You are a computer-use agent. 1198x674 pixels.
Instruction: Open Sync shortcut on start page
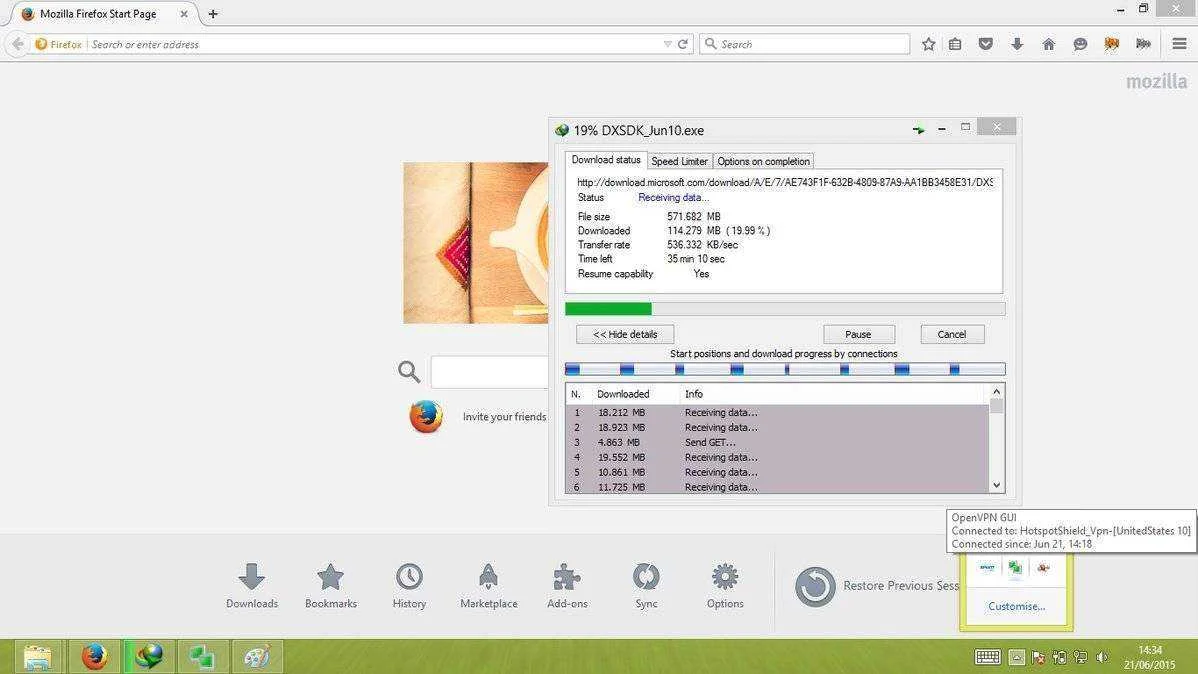click(x=646, y=586)
